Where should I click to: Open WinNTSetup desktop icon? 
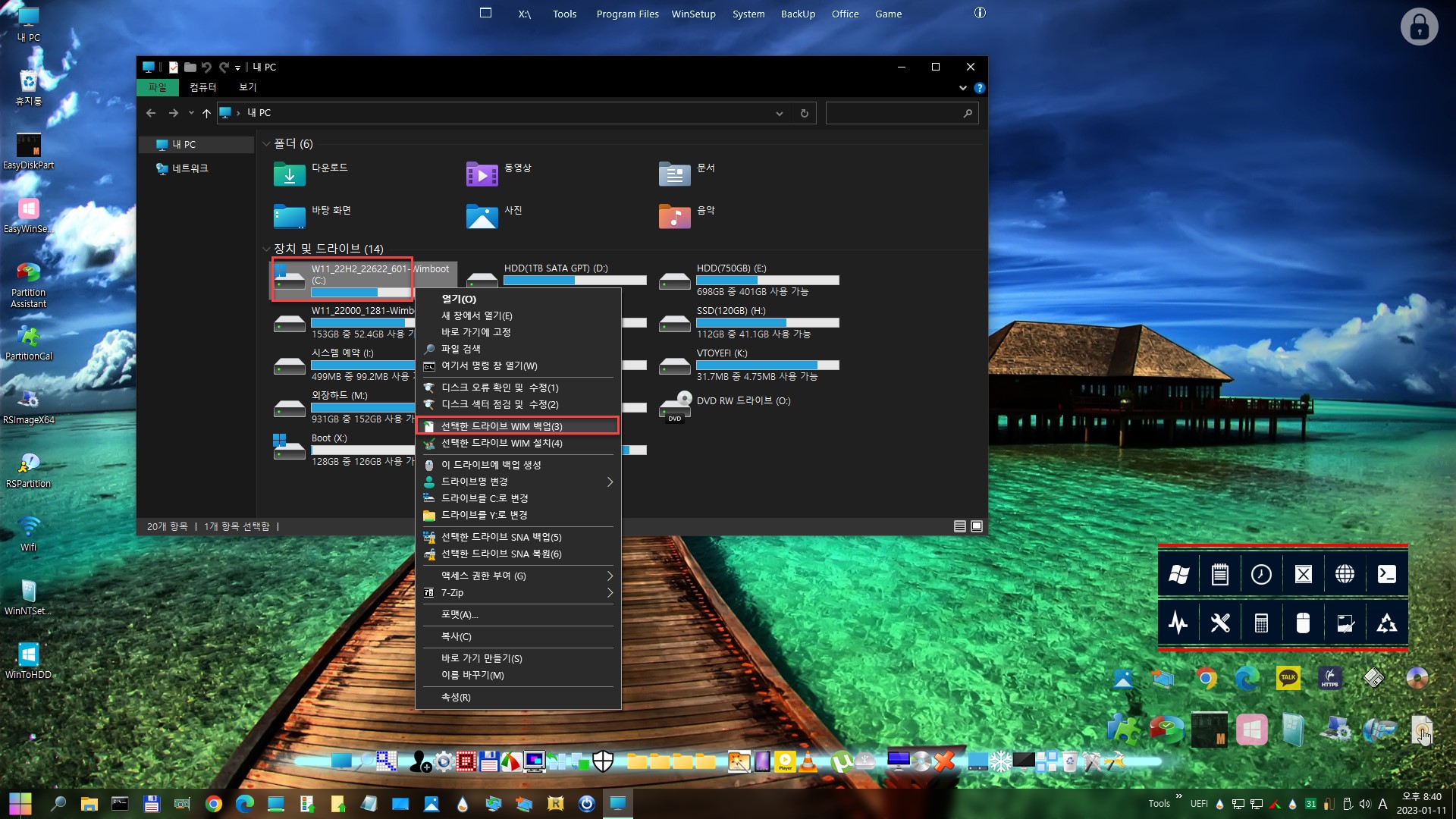tap(29, 597)
